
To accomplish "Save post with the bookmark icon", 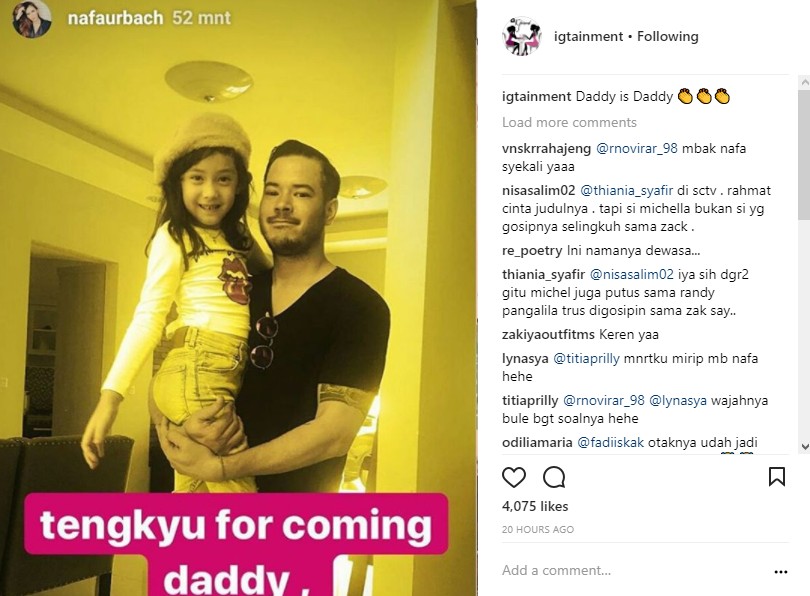I will click(776, 477).
